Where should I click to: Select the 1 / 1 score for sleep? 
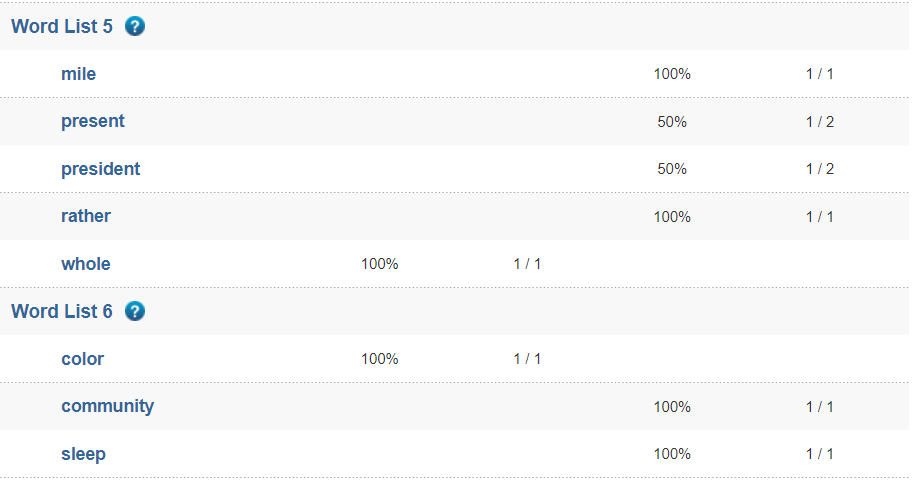pyautogui.click(x=820, y=454)
